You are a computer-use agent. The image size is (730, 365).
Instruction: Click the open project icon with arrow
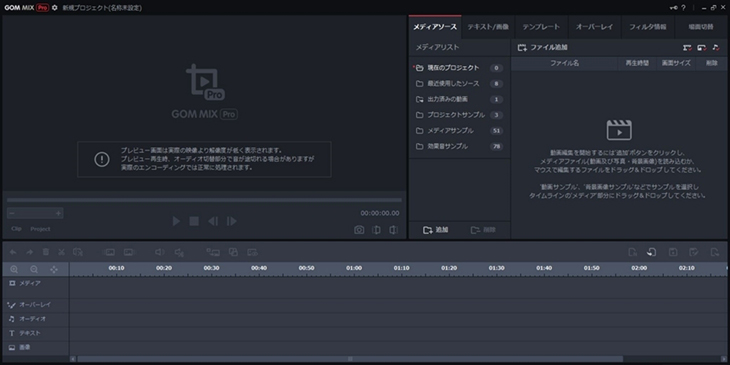(651, 252)
